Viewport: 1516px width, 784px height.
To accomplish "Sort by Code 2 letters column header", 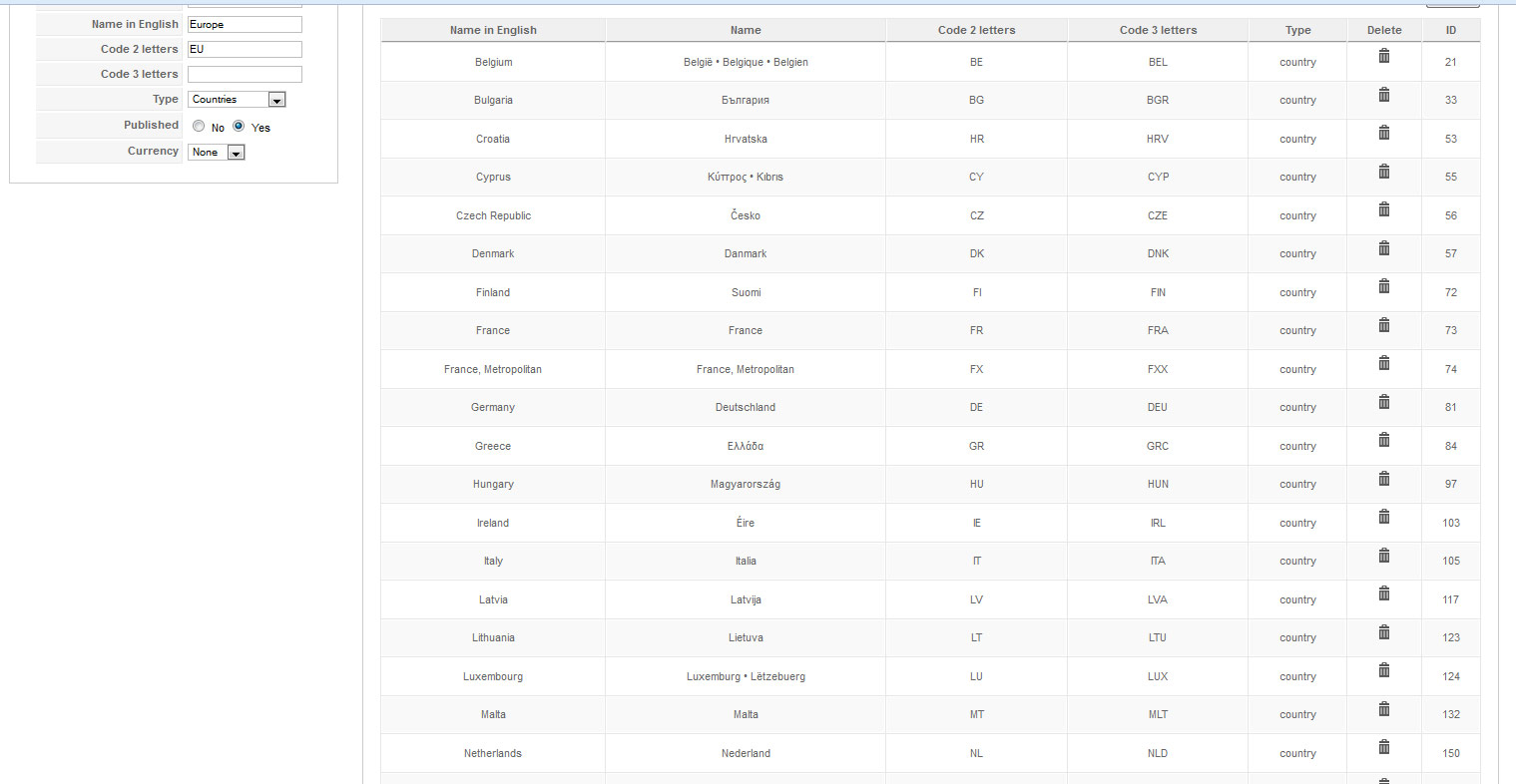I will click(x=976, y=30).
